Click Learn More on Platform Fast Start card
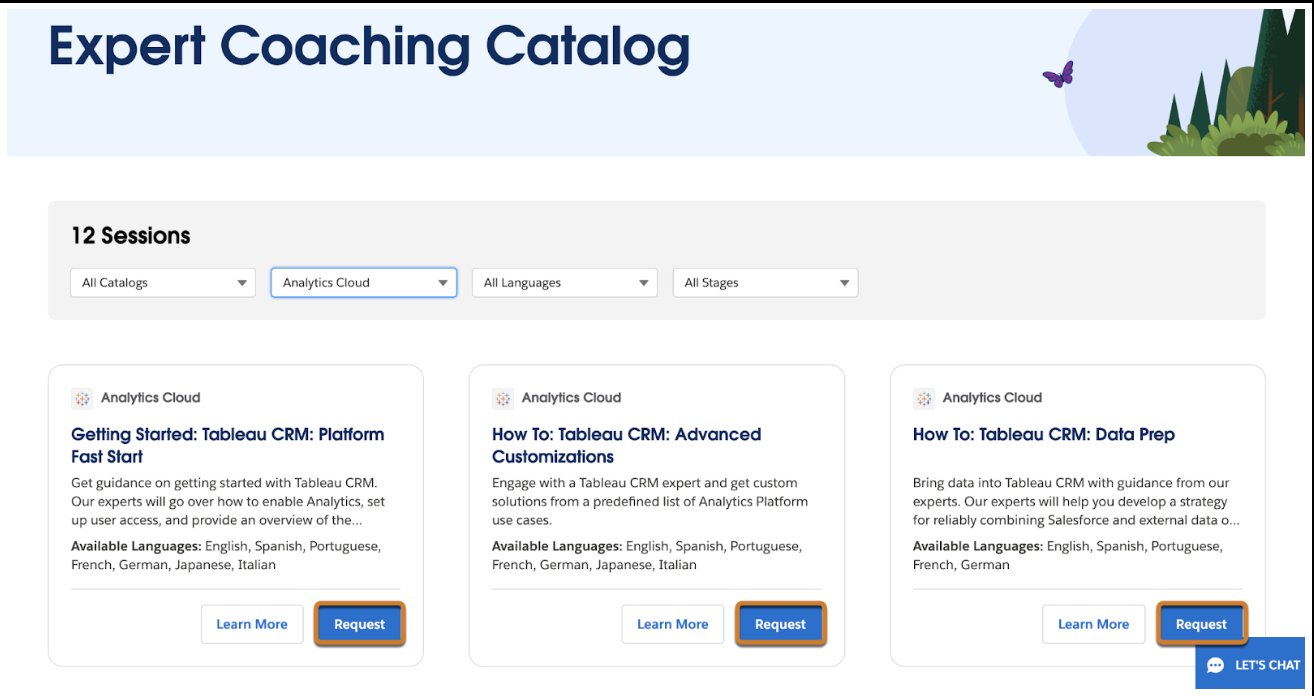 (252, 624)
